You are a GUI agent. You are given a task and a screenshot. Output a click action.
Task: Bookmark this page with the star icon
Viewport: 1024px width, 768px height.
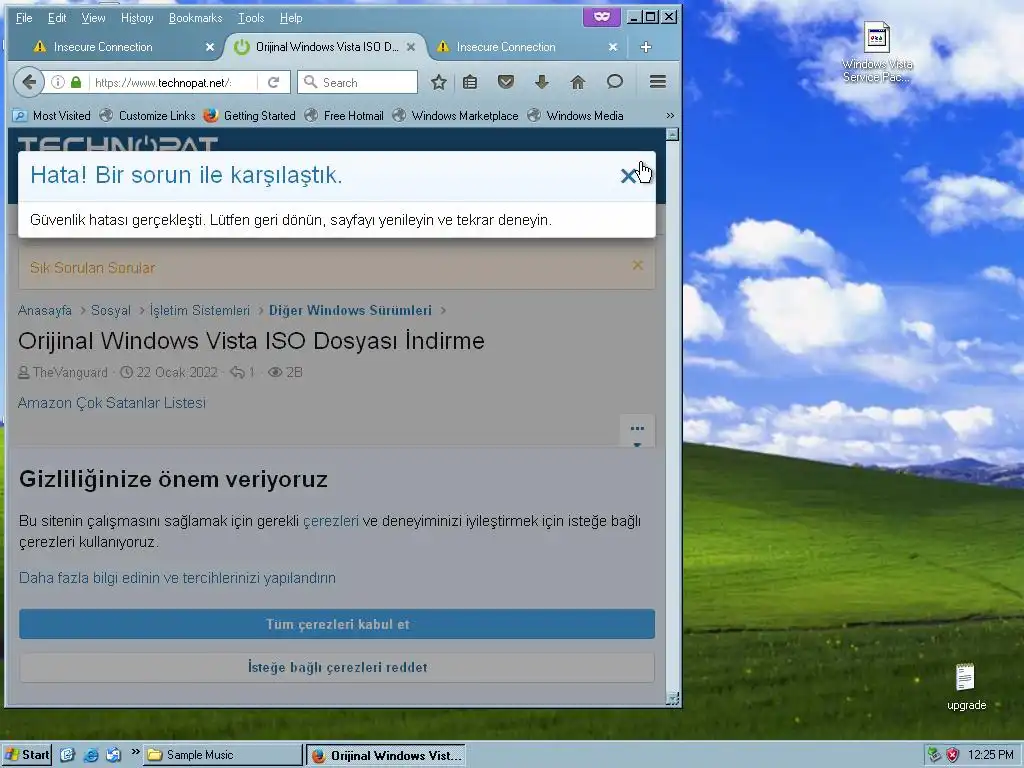(439, 82)
